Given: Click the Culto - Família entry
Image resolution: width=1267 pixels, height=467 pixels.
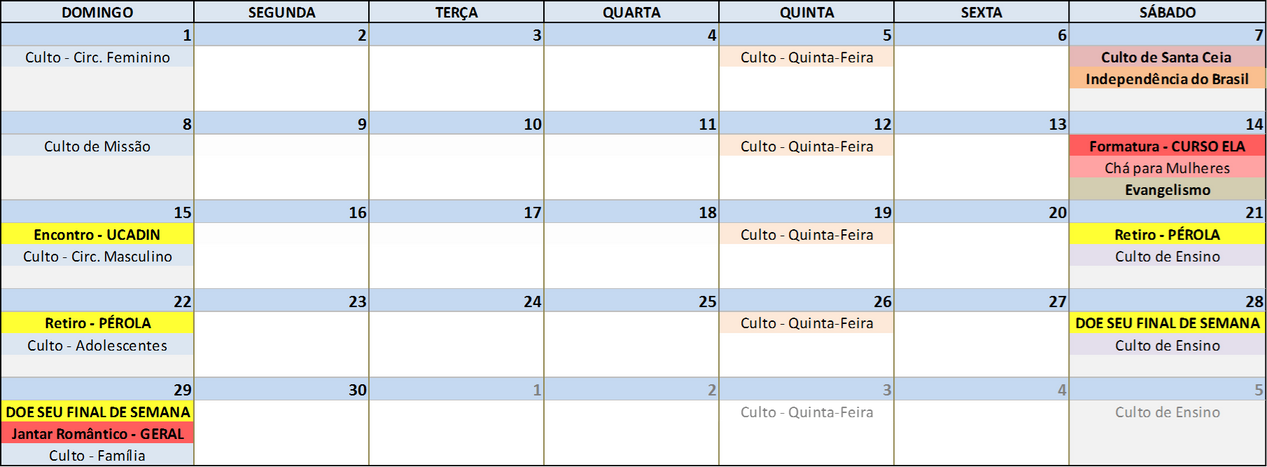Looking at the screenshot, I should [97, 455].
